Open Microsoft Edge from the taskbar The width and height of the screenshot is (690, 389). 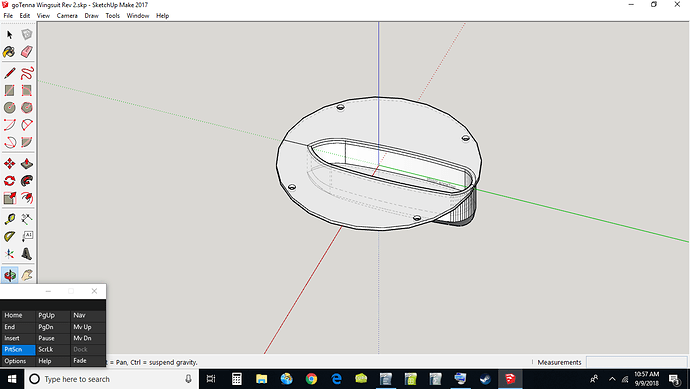(337, 379)
